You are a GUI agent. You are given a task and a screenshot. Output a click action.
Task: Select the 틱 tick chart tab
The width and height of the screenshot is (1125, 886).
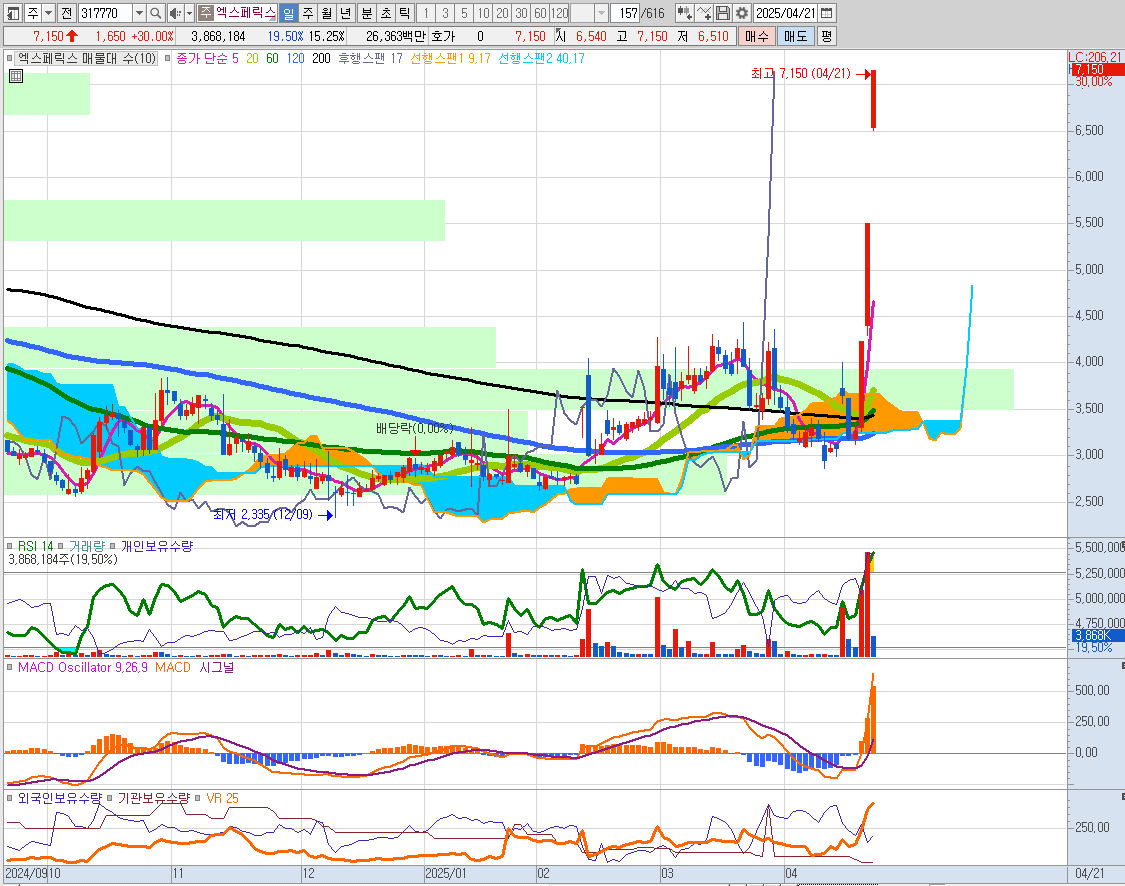405,13
